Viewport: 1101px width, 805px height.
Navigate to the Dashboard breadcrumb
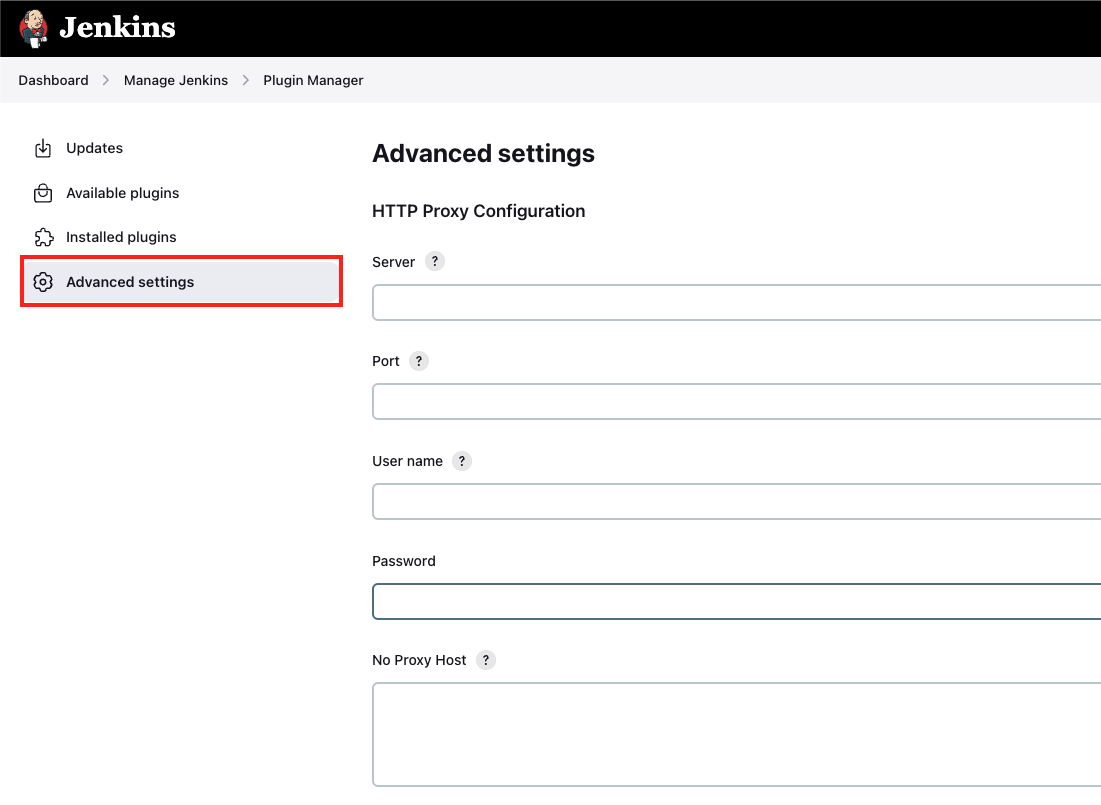pyautogui.click(x=53, y=80)
